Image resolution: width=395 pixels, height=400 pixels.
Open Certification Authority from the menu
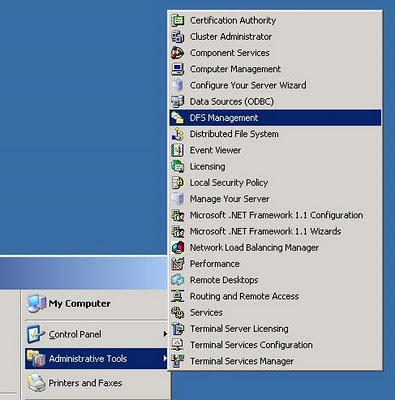[275, 20]
